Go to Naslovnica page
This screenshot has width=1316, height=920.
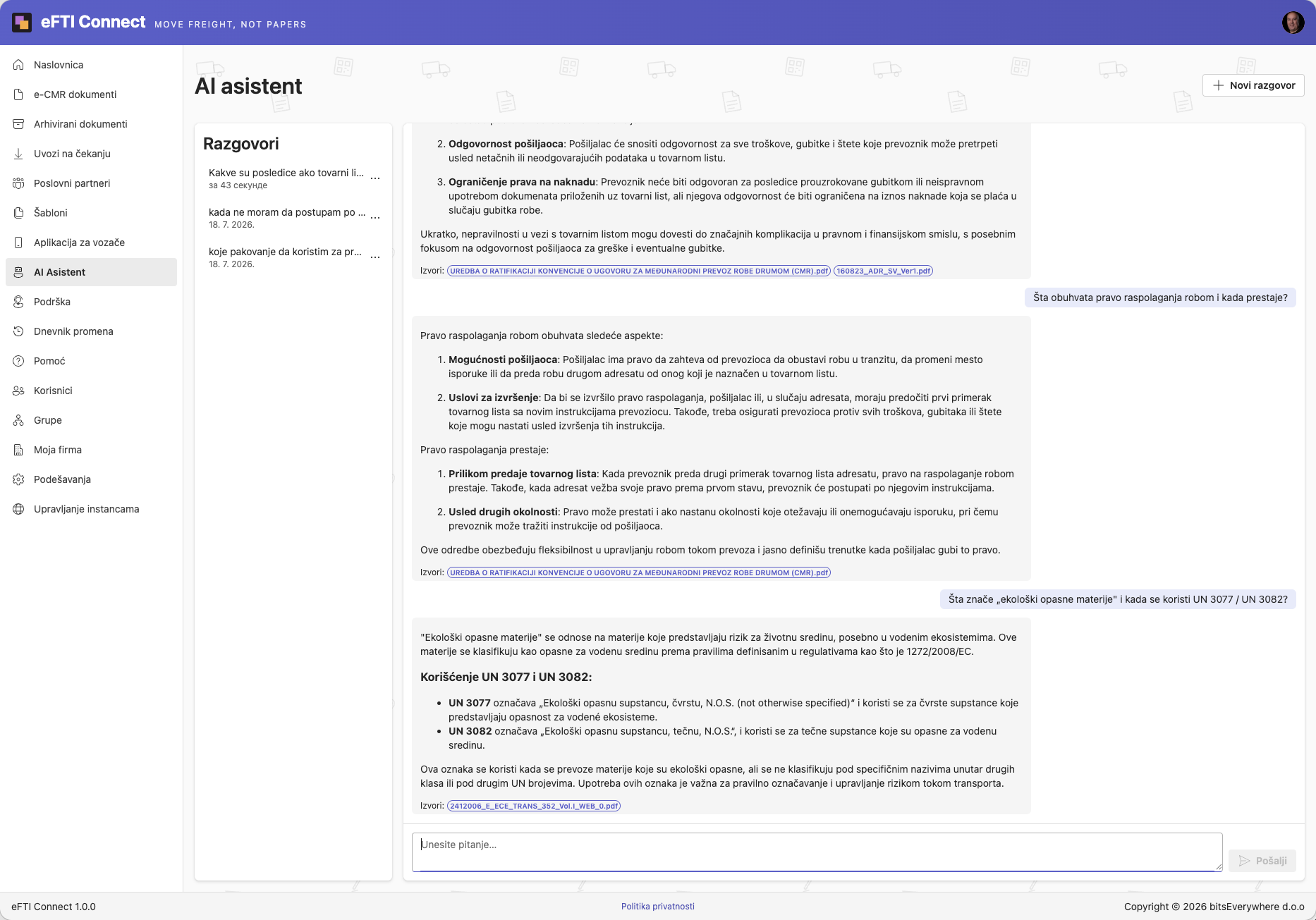(91, 65)
